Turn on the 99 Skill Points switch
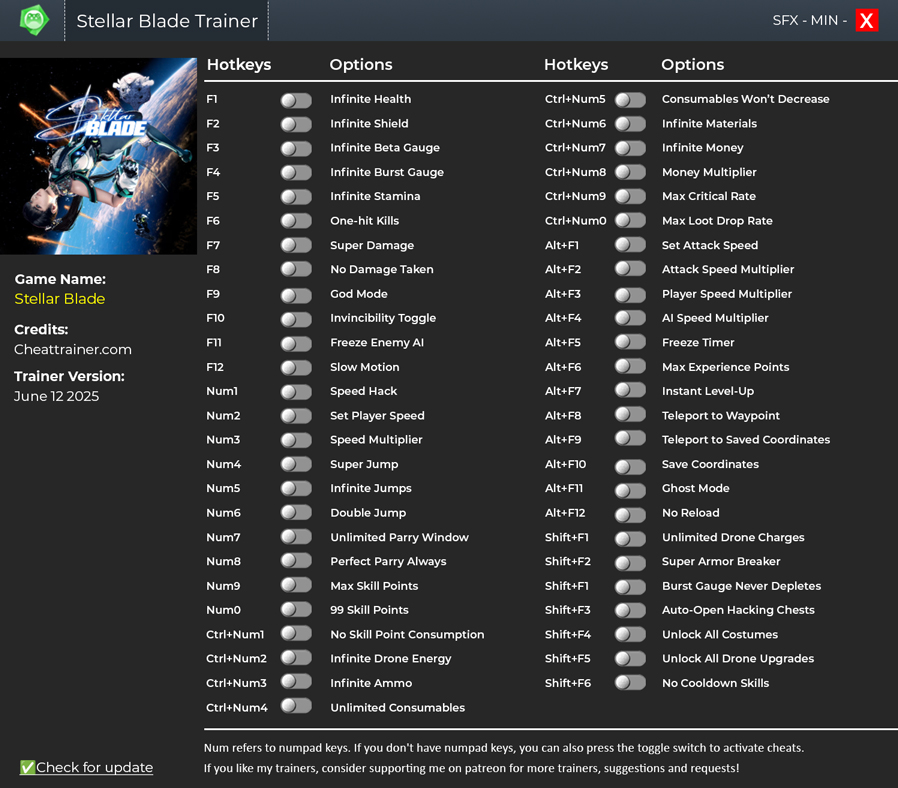The width and height of the screenshot is (898, 788). (x=296, y=609)
